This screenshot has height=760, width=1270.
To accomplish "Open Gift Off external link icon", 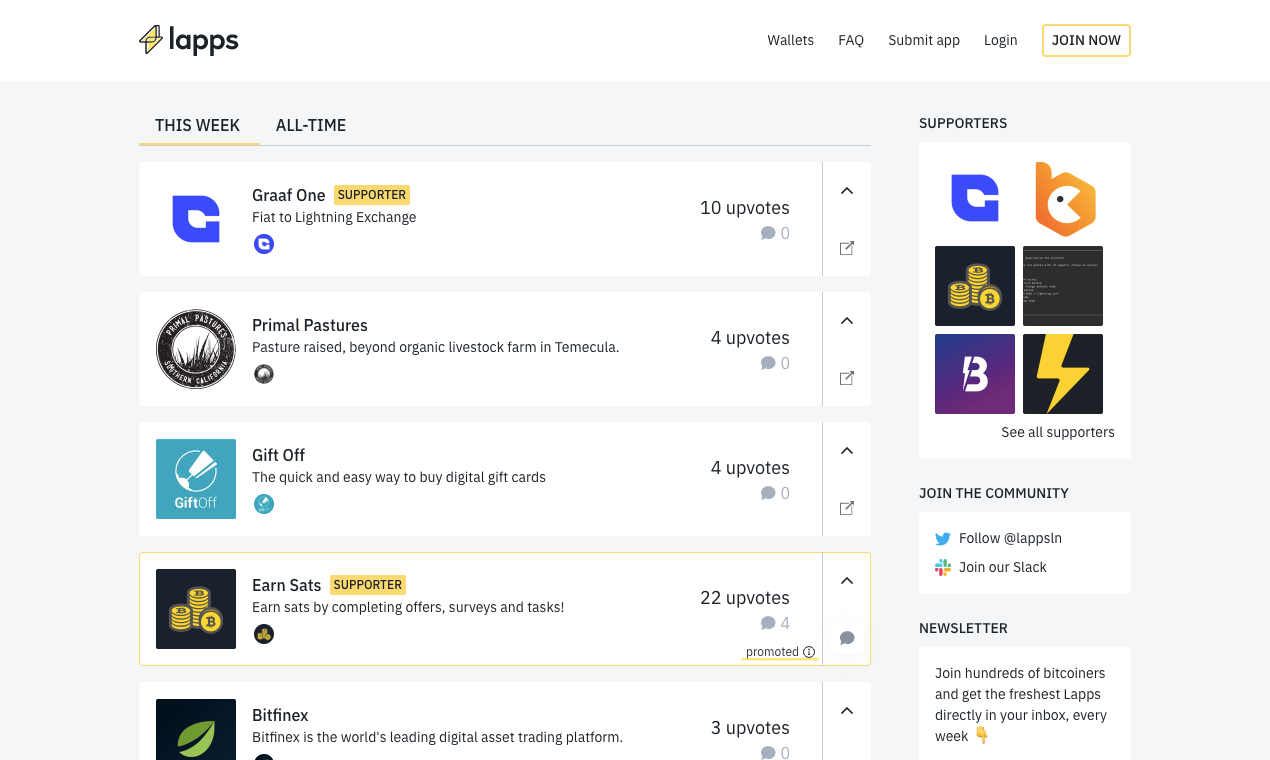I will tap(847, 508).
